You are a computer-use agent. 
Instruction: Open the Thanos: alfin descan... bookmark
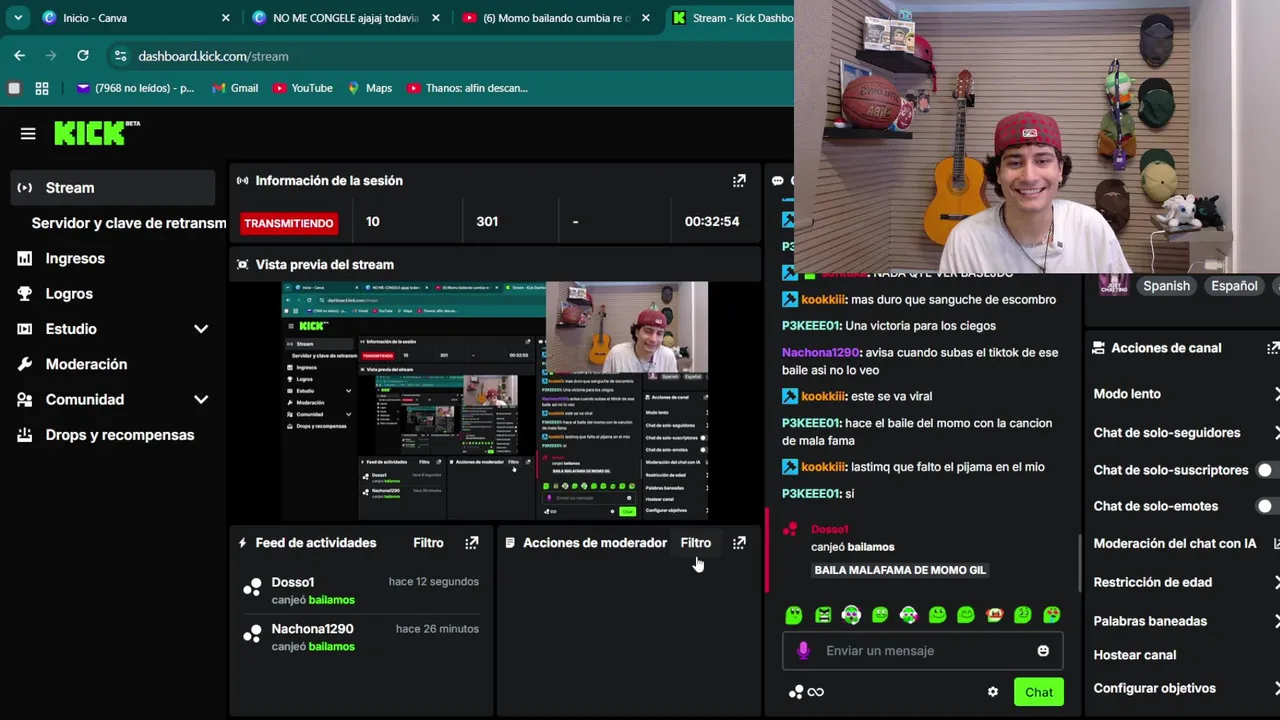[x=467, y=88]
